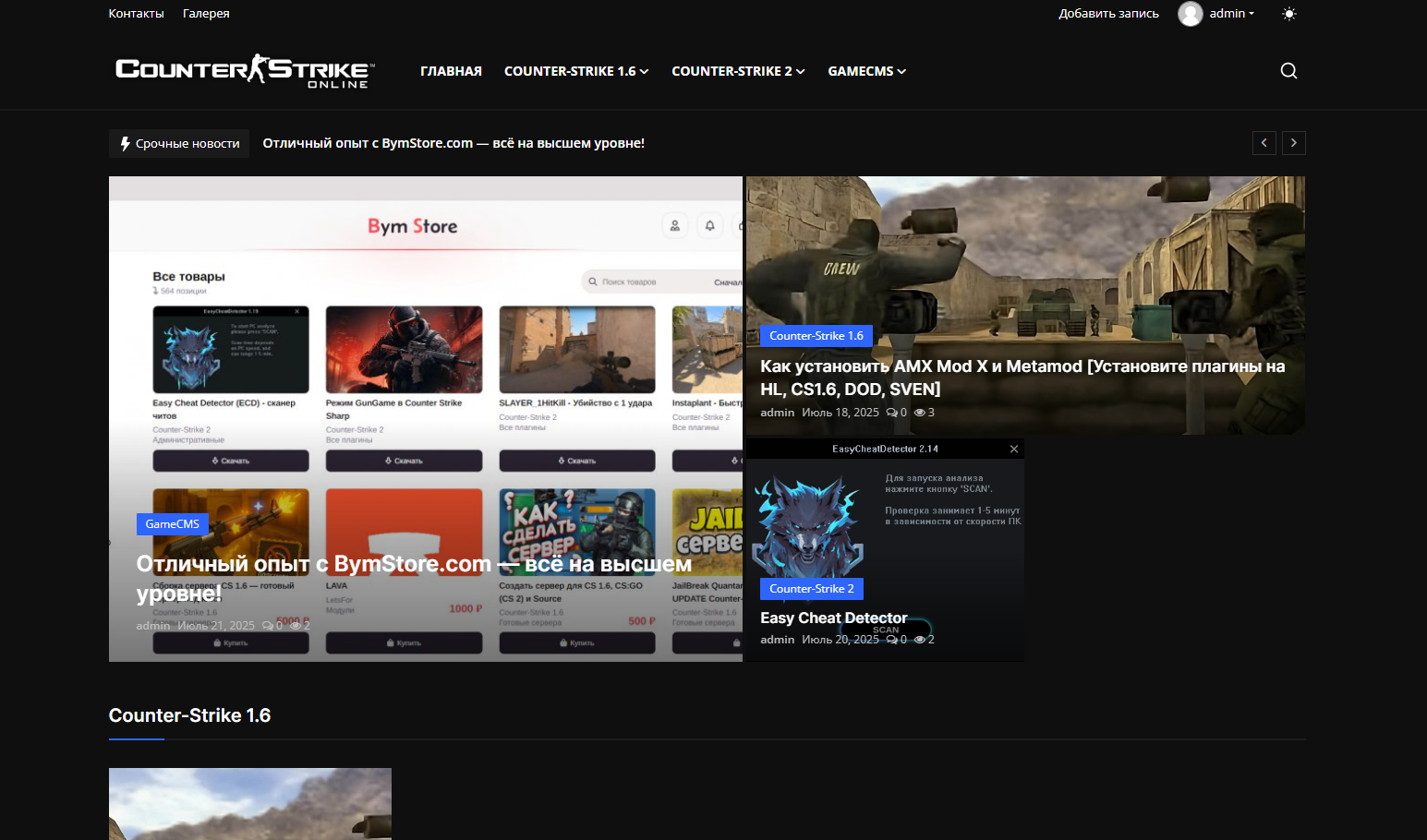Open the Контакты top link

coord(136,14)
